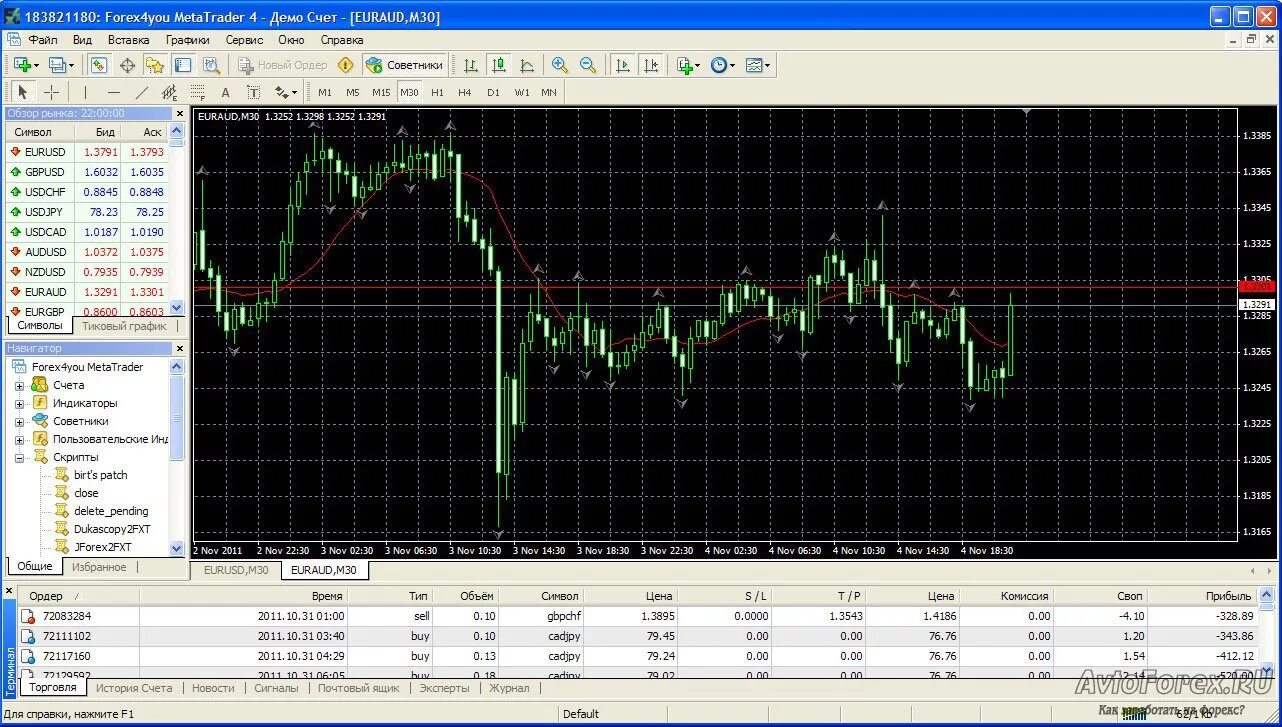Image resolution: width=1282 pixels, height=727 pixels.
Task: Open the Profiles dropdown arrow
Action: (71, 65)
